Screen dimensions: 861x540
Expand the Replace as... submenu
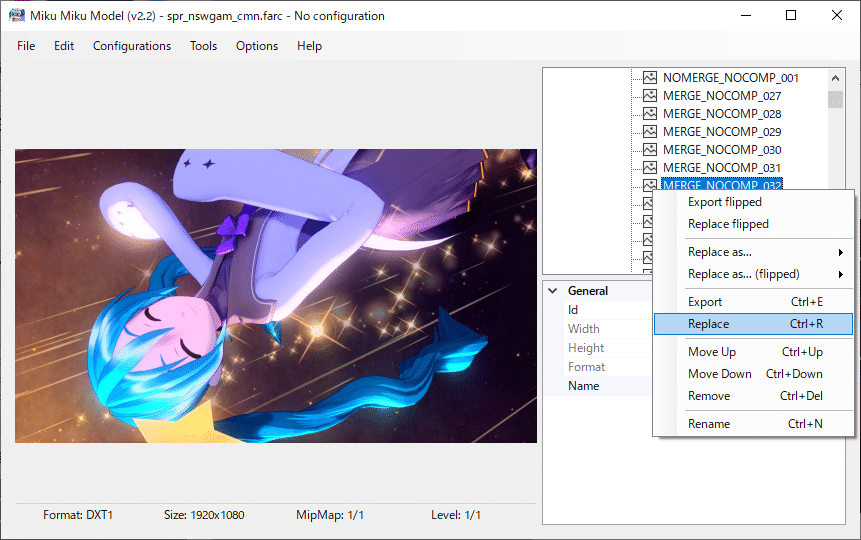coord(753,252)
